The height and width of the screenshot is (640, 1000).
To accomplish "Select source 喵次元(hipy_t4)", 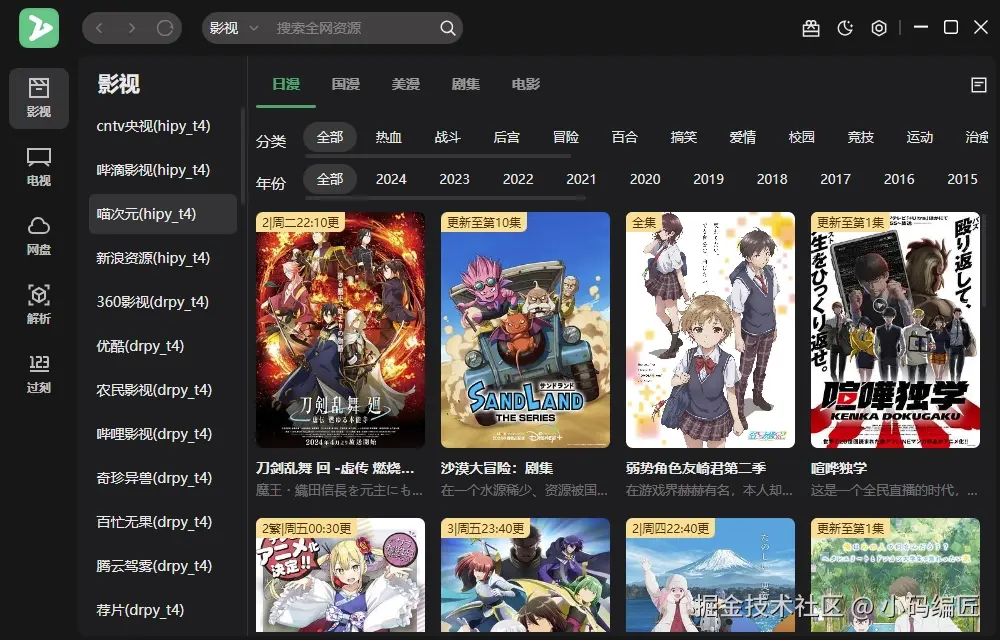I will (x=163, y=214).
